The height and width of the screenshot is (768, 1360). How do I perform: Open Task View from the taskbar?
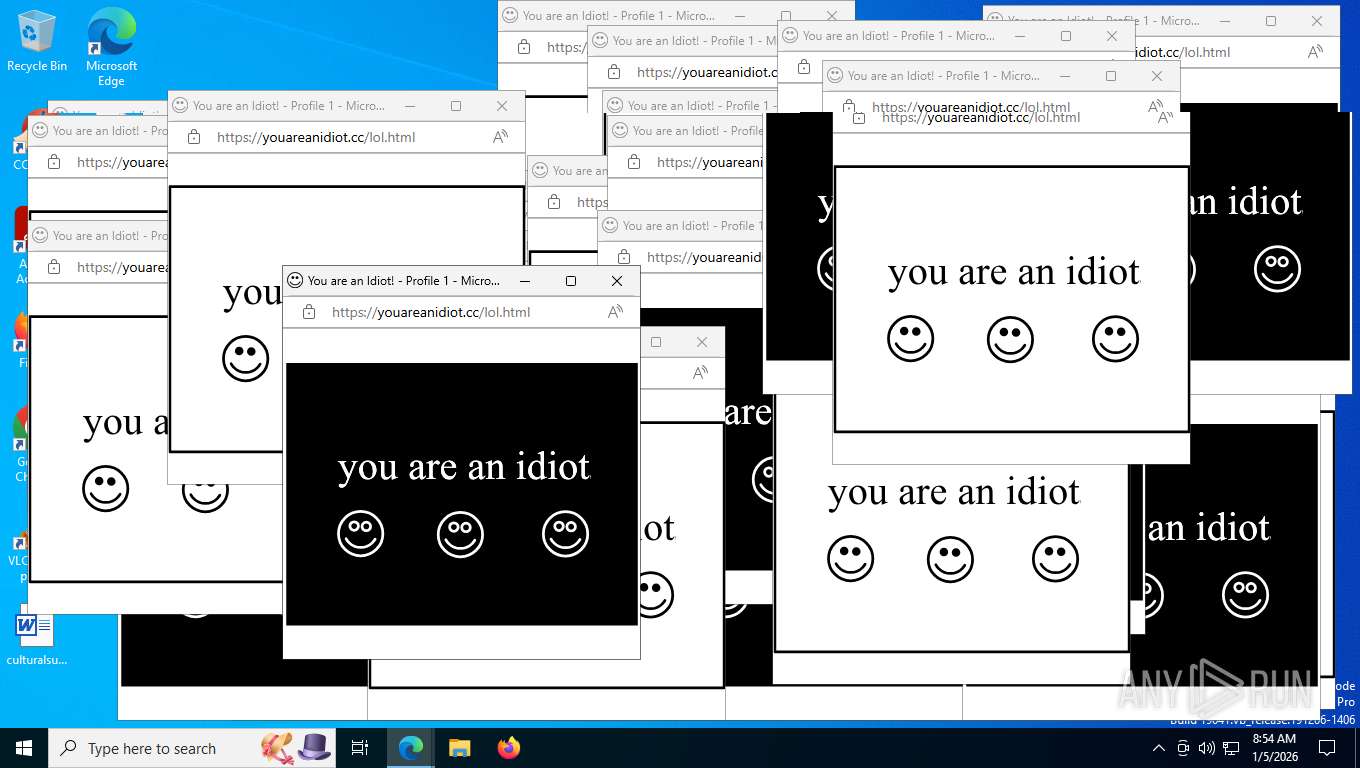pyautogui.click(x=360, y=748)
